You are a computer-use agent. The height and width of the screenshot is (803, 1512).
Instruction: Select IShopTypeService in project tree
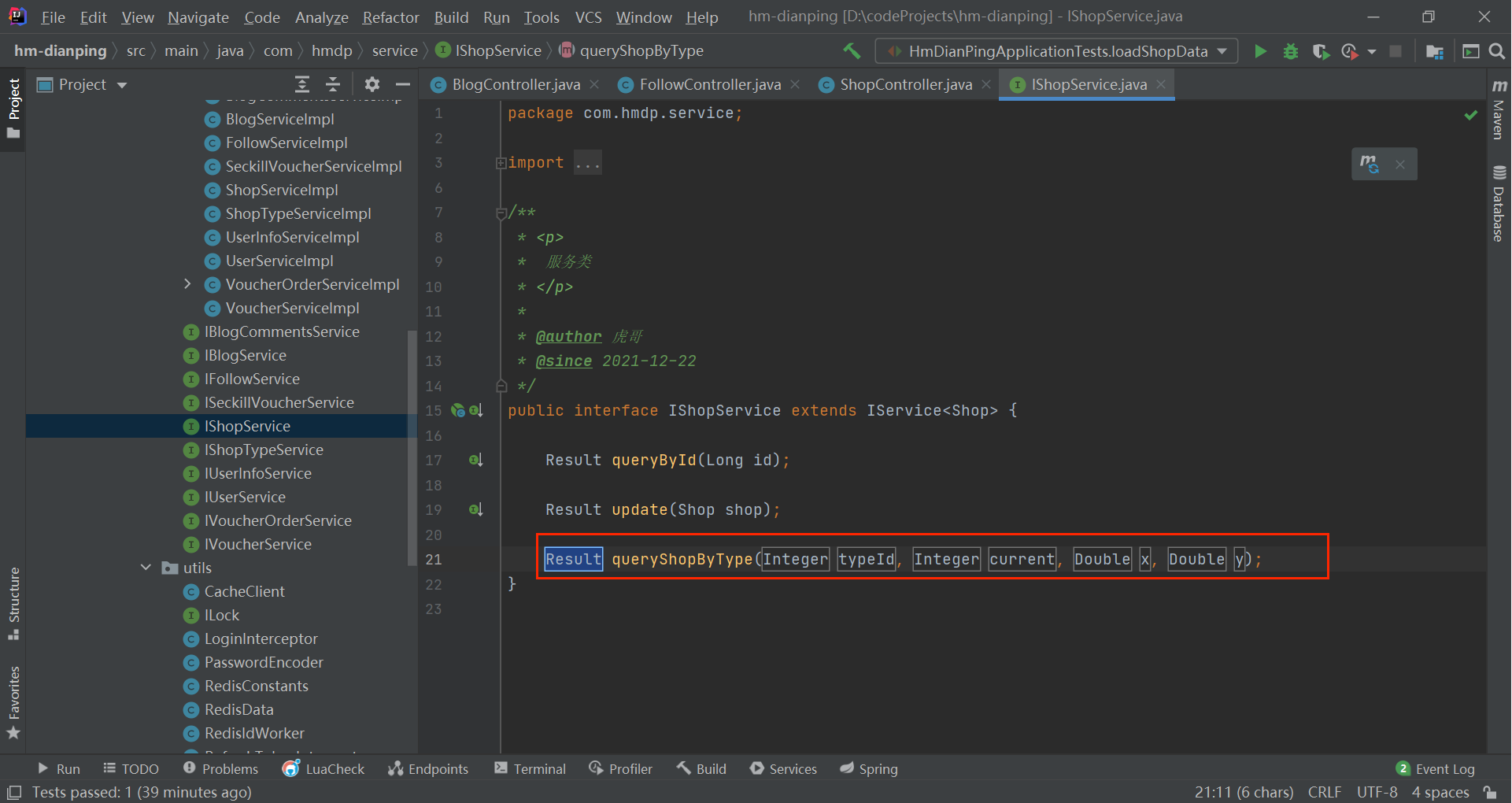264,450
